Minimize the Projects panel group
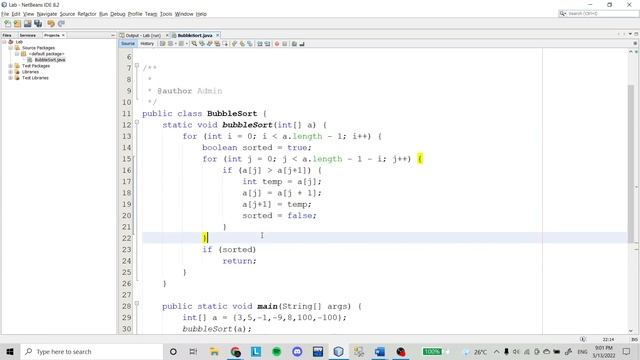Screen dimensions: 640x360 [x=113, y=36]
